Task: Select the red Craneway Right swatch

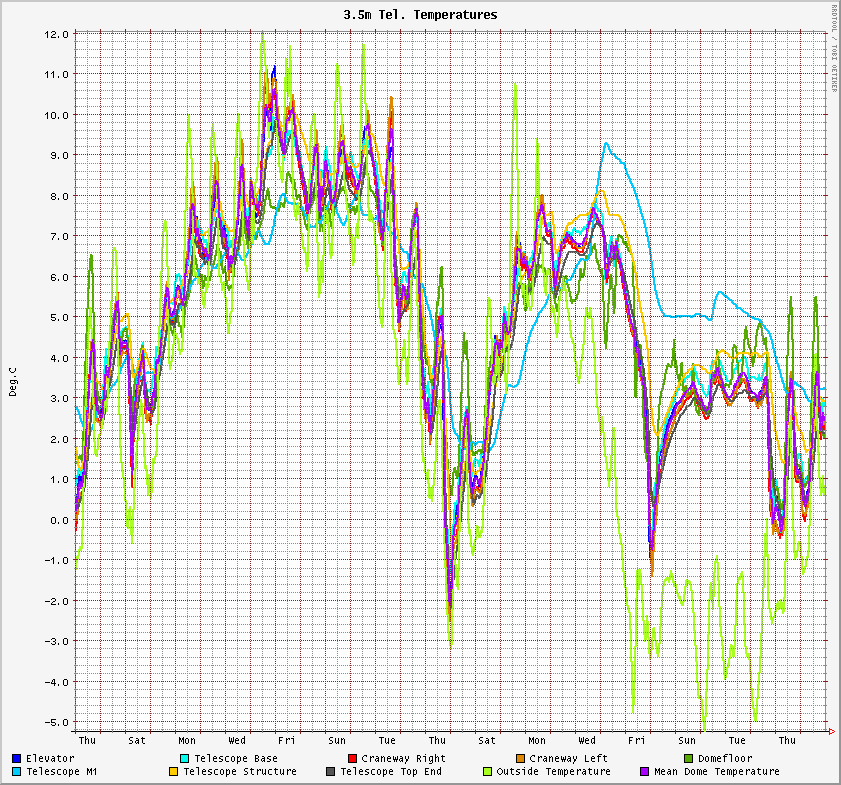Action: click(352, 758)
